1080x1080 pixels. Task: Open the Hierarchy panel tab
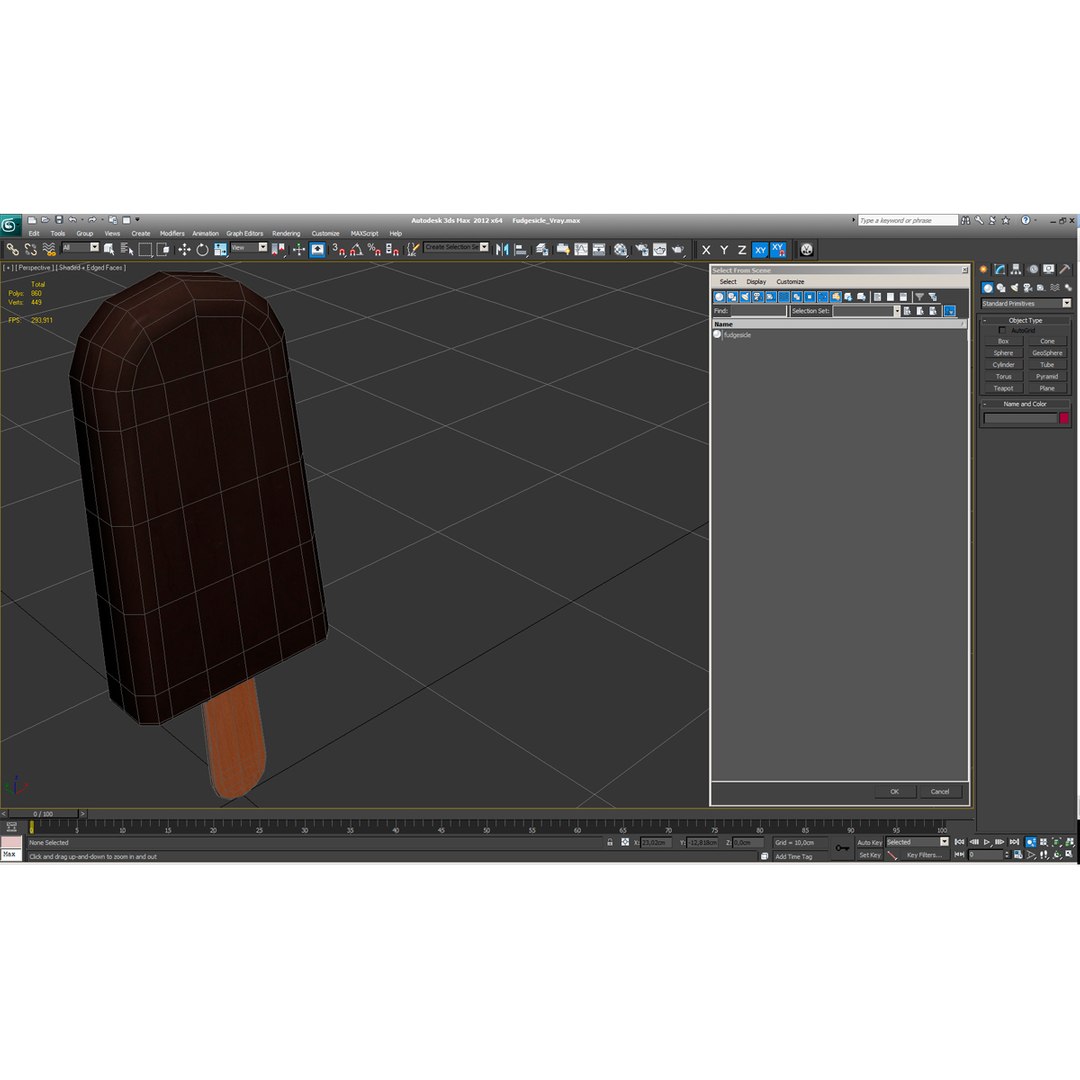tap(1016, 269)
